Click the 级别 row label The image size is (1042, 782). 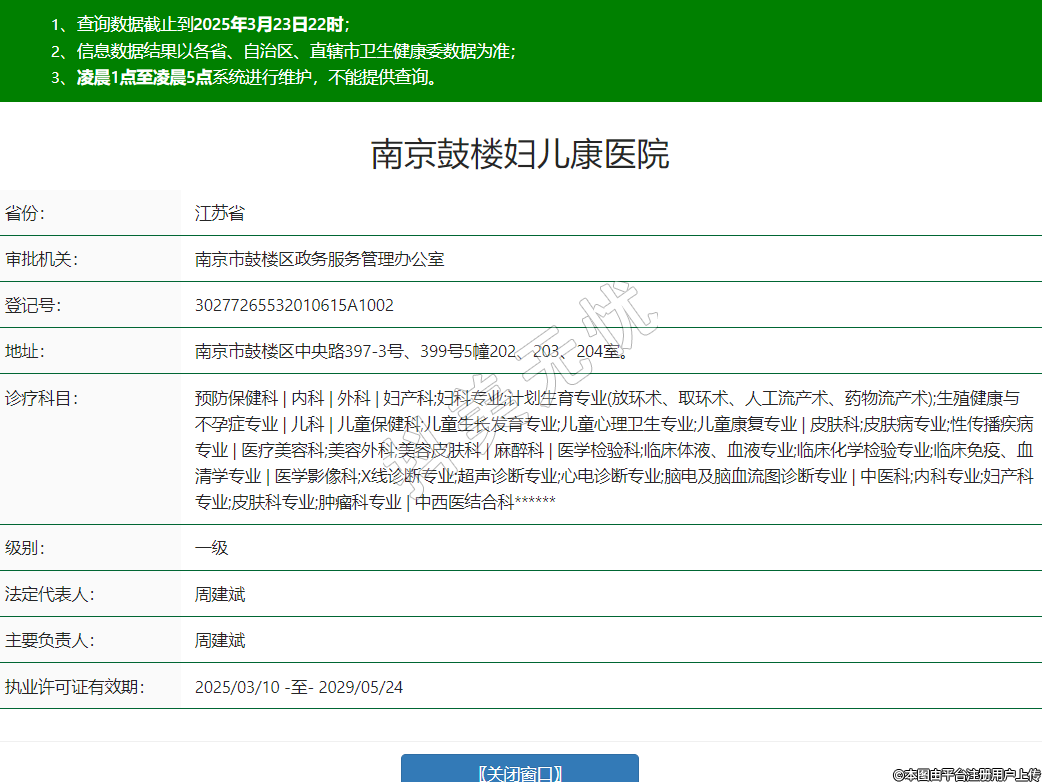(26, 548)
